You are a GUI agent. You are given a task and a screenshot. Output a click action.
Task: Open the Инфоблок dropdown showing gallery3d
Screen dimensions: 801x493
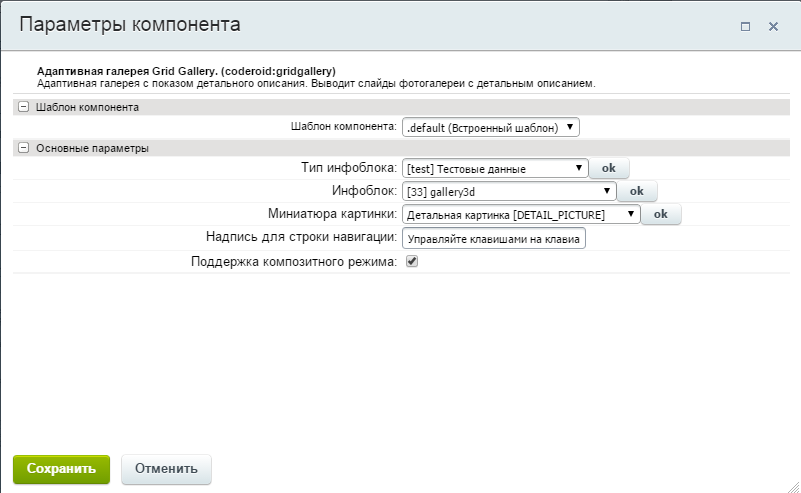click(x=508, y=191)
